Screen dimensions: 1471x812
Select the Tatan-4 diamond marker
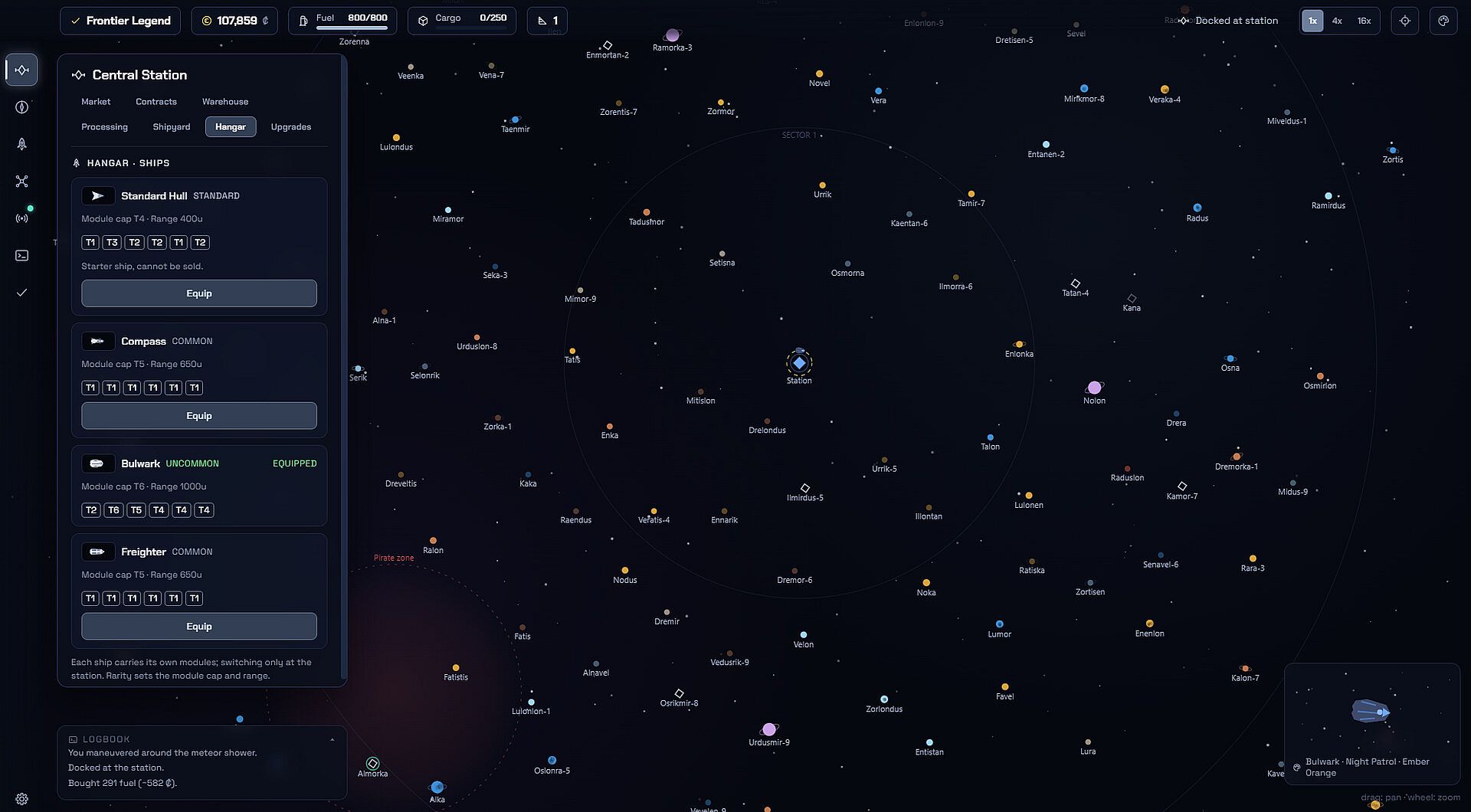[1076, 283]
